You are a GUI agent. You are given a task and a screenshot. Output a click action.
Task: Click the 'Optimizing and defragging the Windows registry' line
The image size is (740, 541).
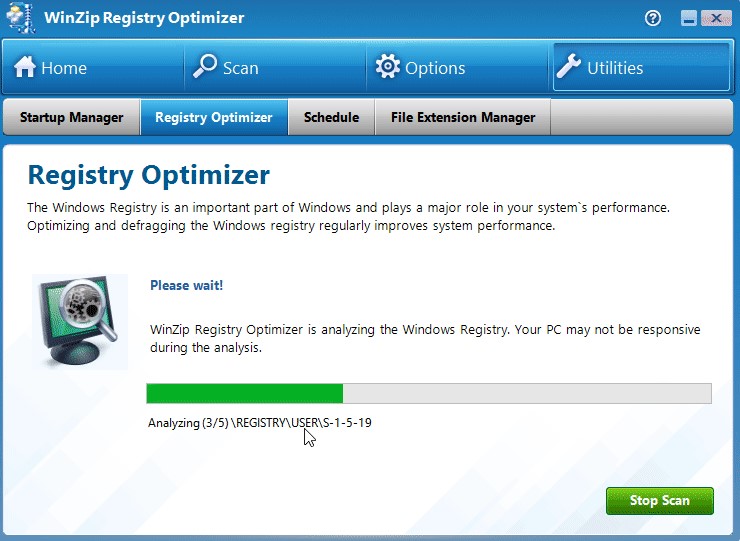(x=291, y=226)
